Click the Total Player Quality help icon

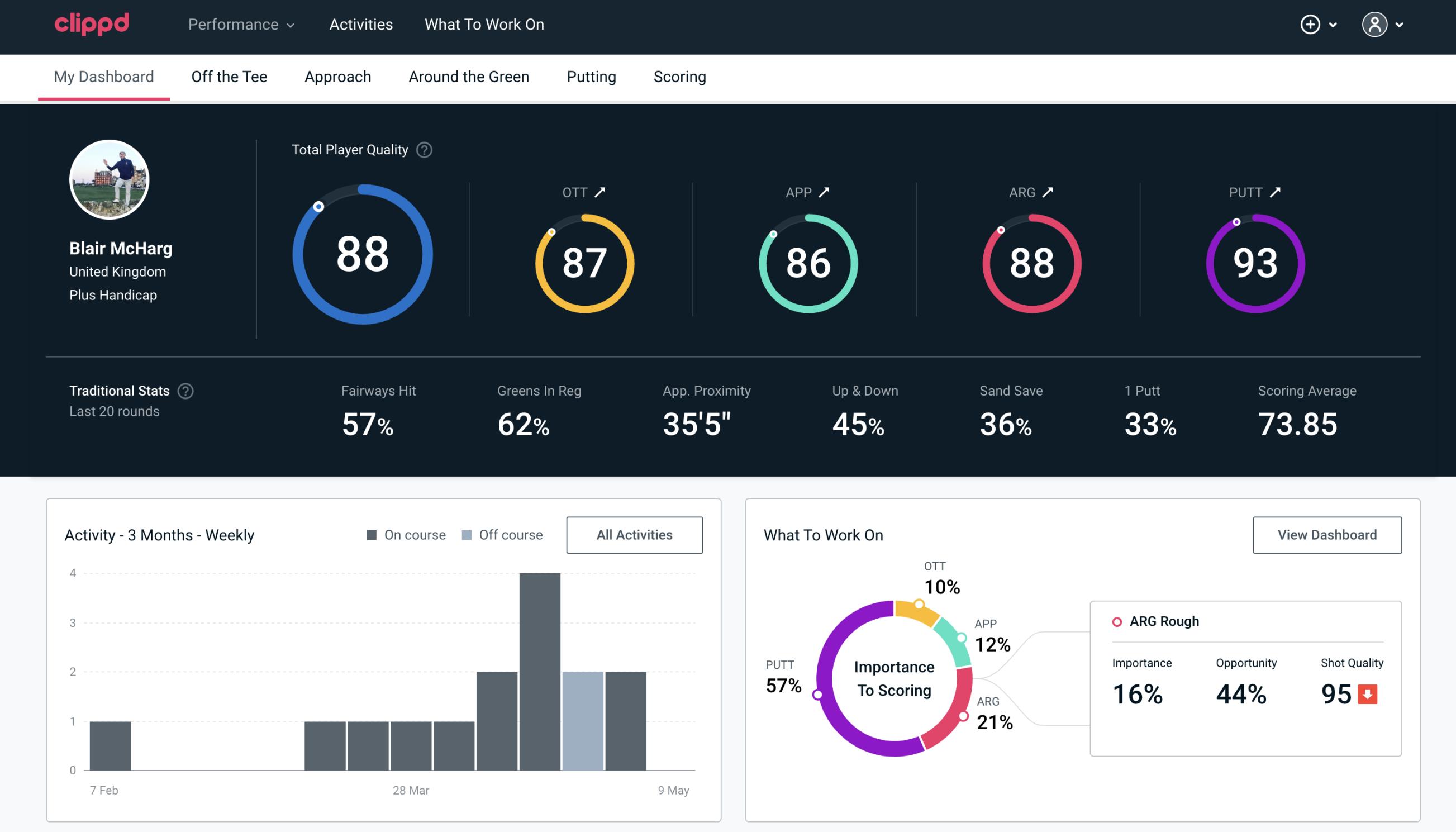423,149
